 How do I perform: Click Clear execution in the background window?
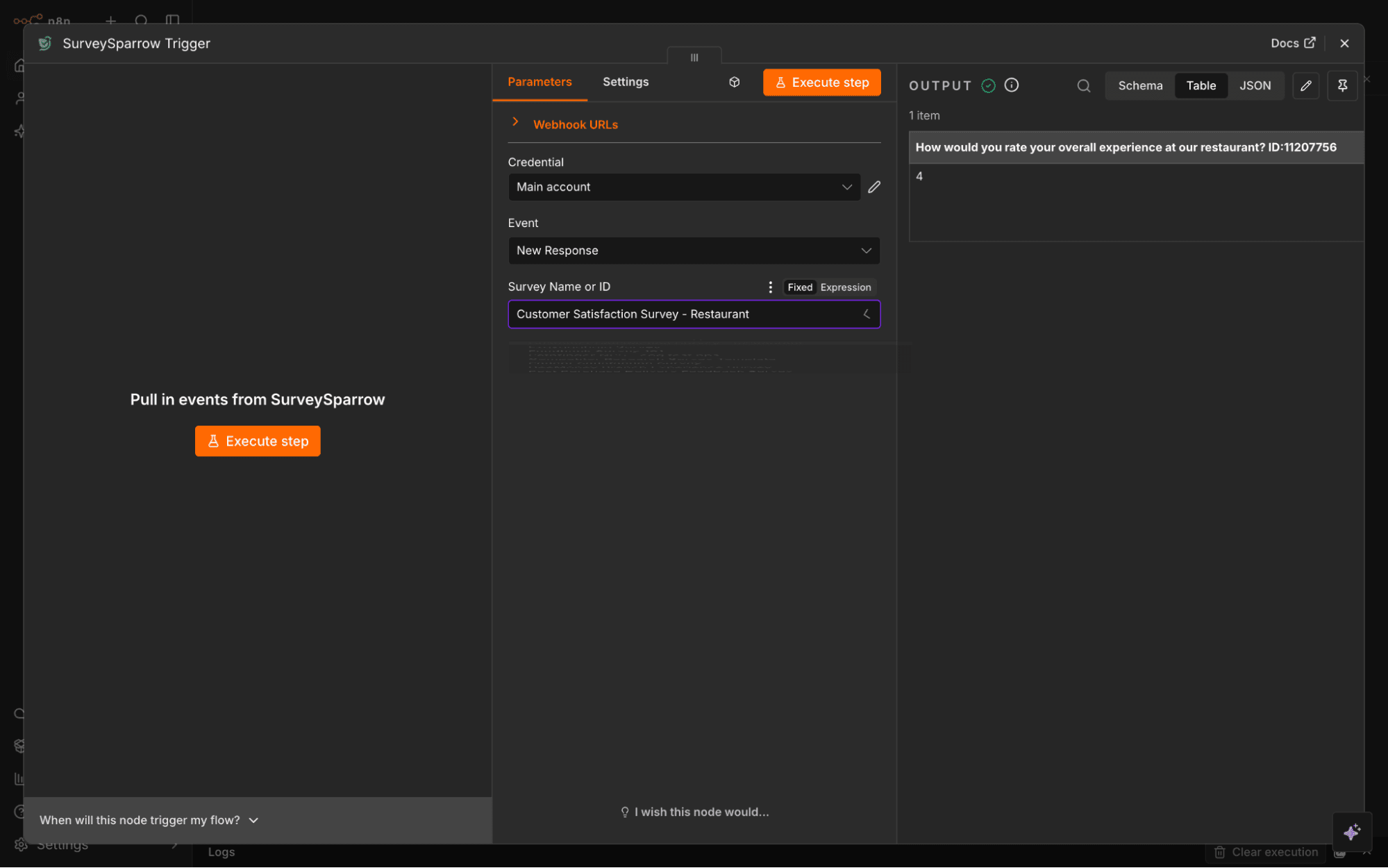(1266, 852)
